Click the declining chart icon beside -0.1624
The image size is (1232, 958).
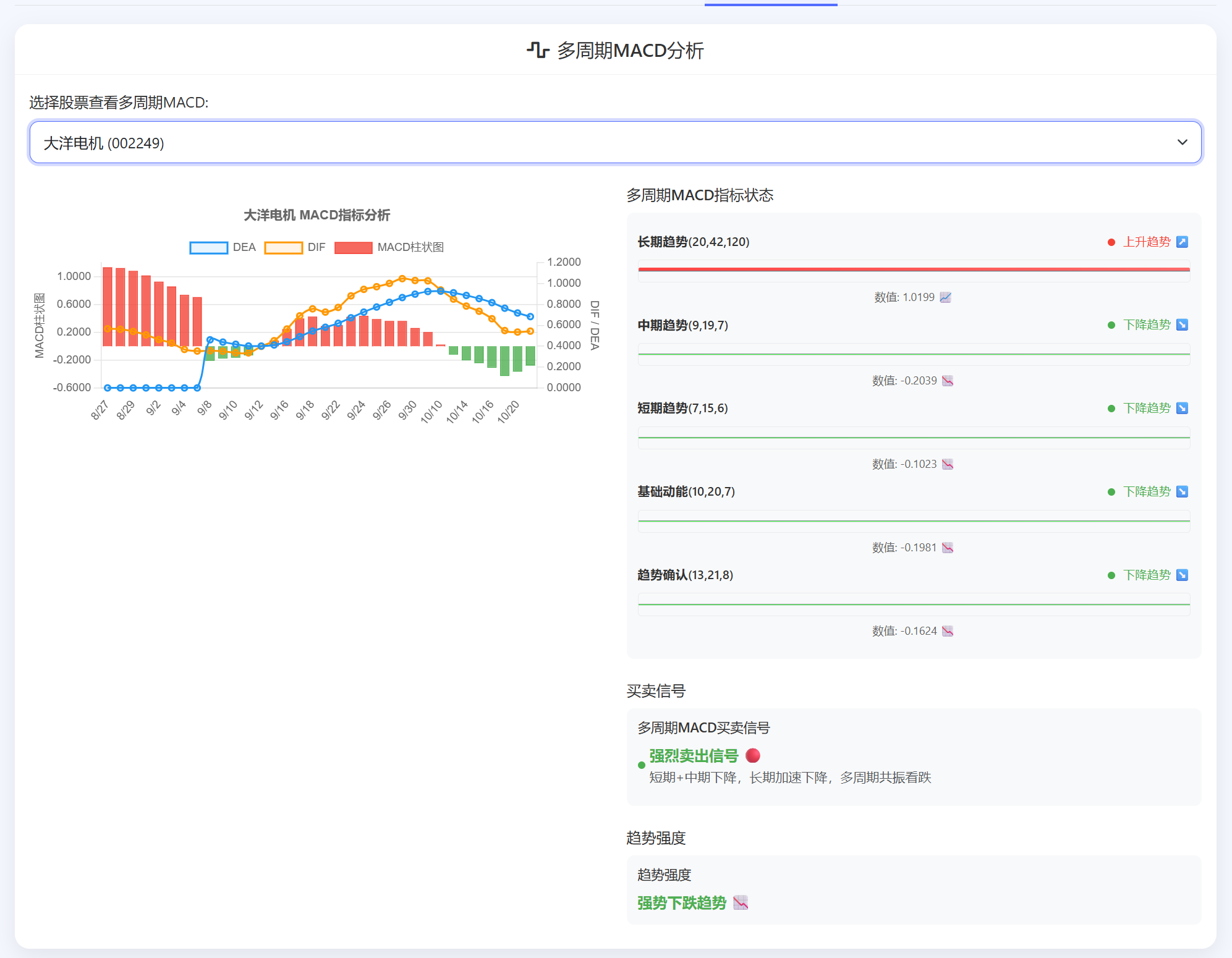948,631
